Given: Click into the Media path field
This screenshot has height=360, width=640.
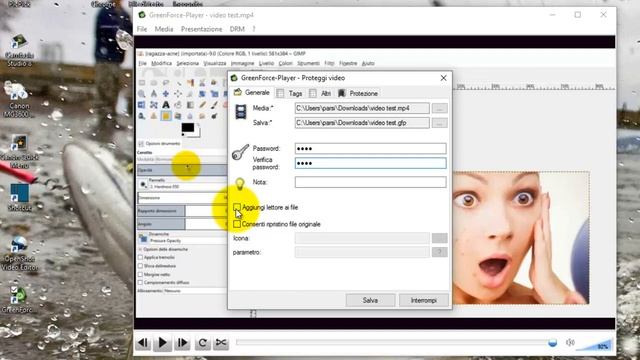Looking at the screenshot, I should (x=362, y=108).
